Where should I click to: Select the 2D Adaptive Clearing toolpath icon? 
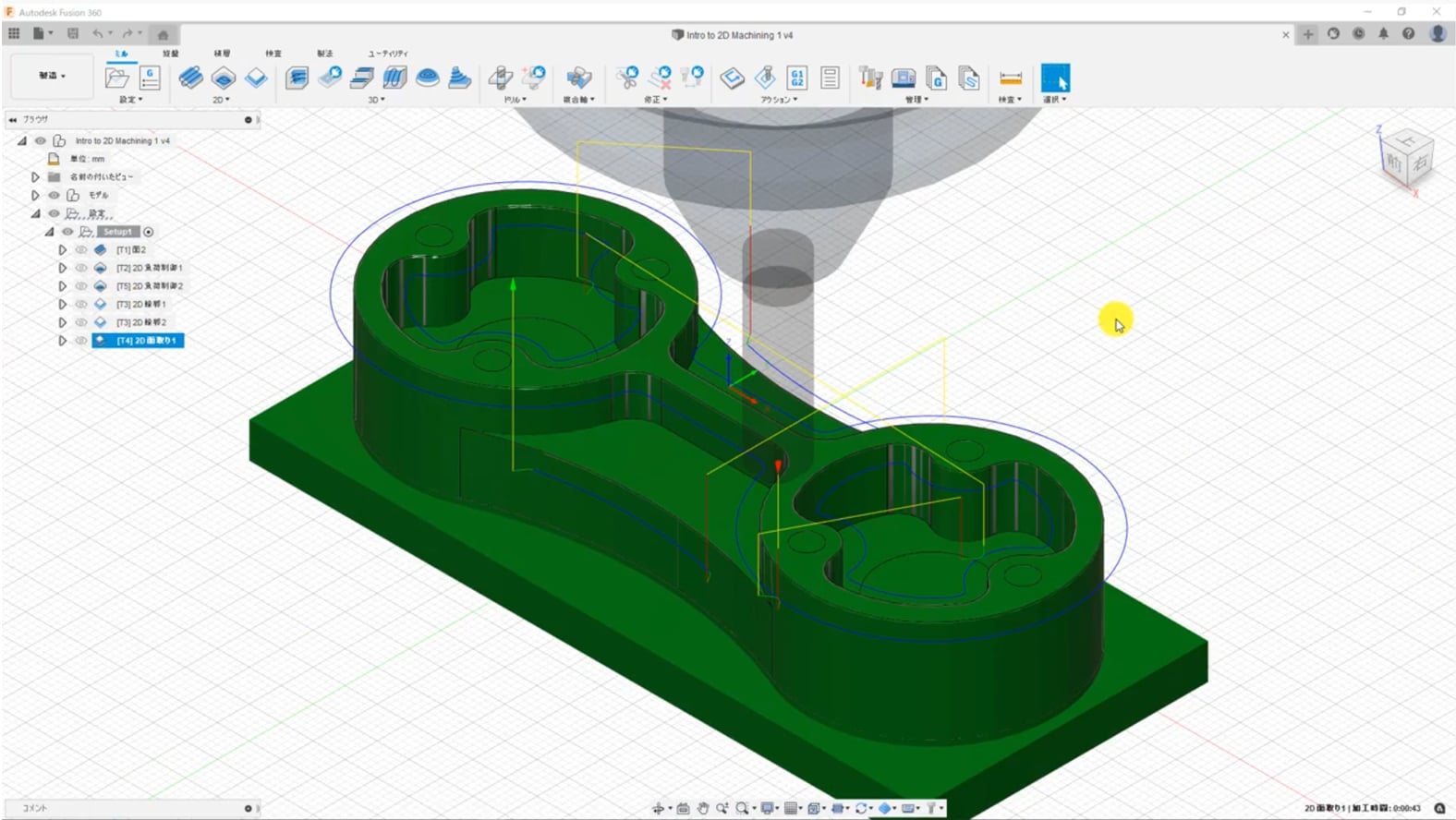[190, 78]
